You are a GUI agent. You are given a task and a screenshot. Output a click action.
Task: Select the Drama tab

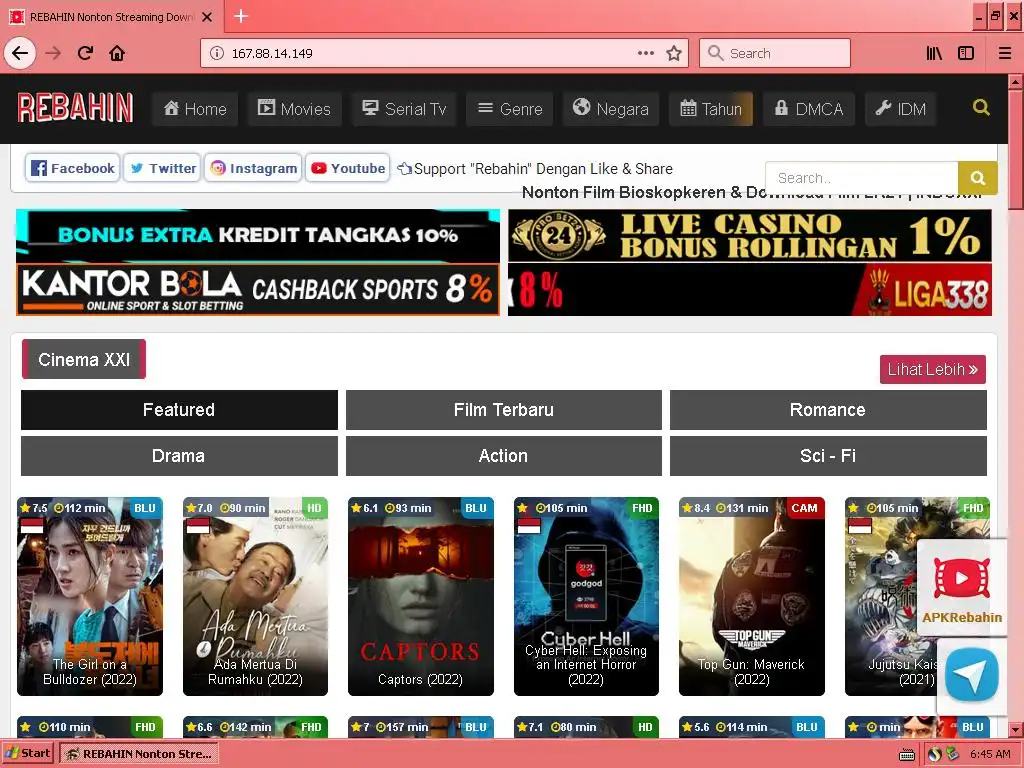(x=179, y=456)
